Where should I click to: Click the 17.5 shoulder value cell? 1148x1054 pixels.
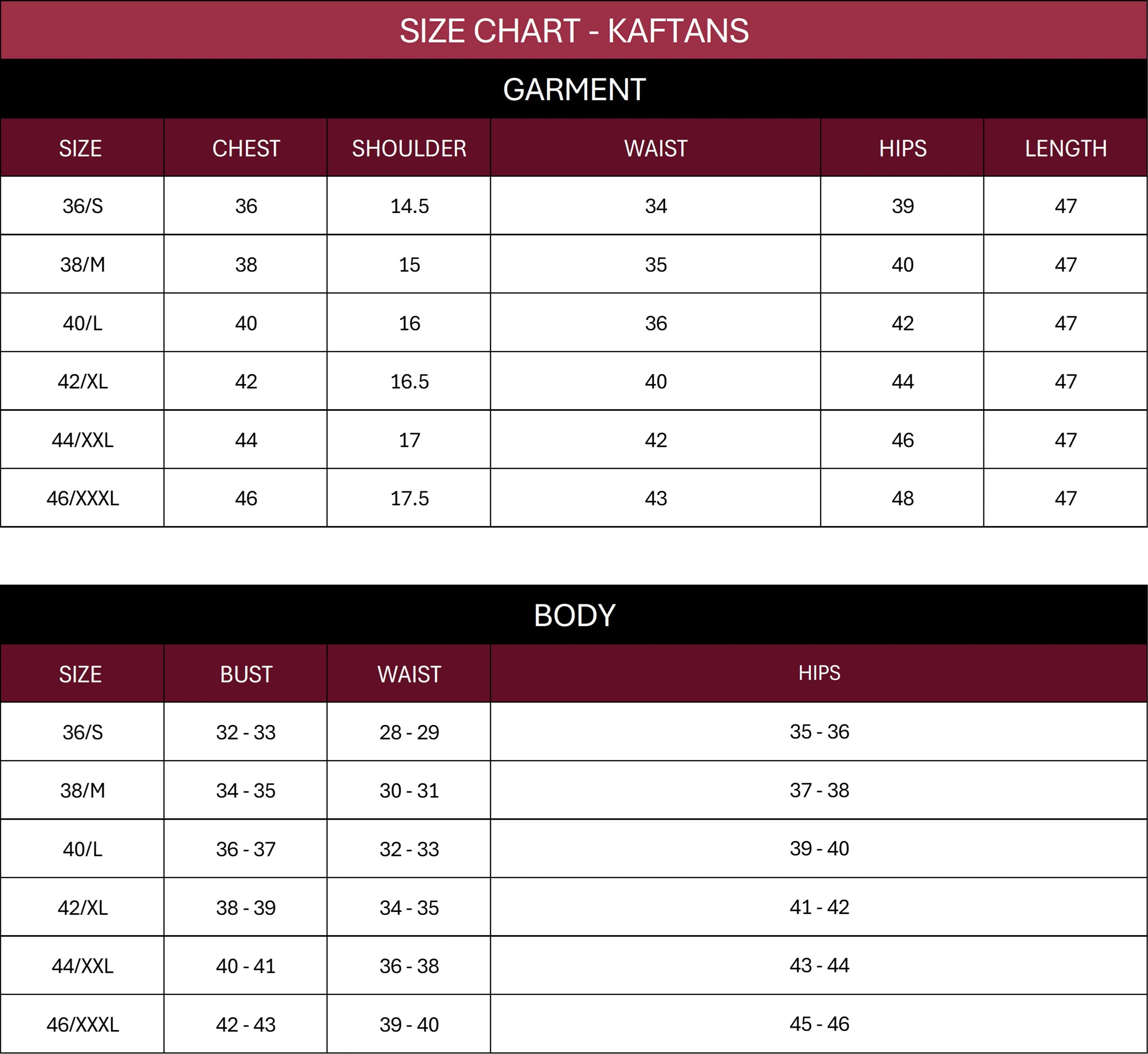pos(409,499)
